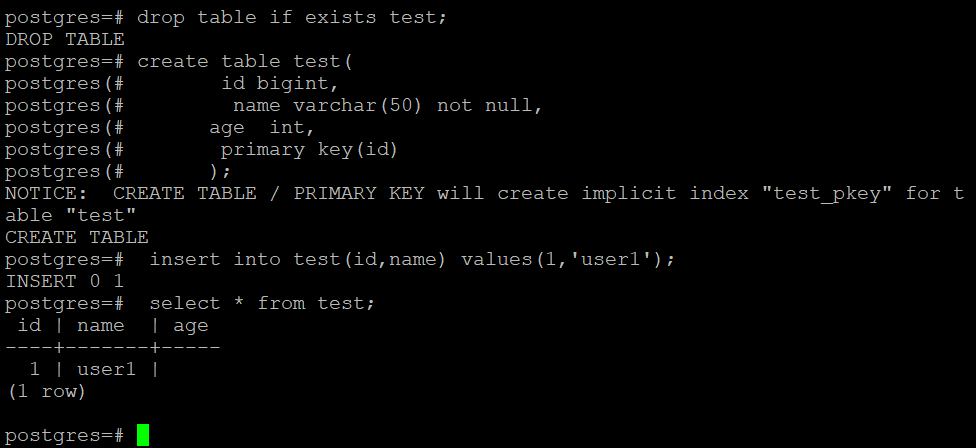This screenshot has height=448, width=976.
Task: Click the "user1" value in the result row
Action: pyautogui.click(x=106, y=369)
